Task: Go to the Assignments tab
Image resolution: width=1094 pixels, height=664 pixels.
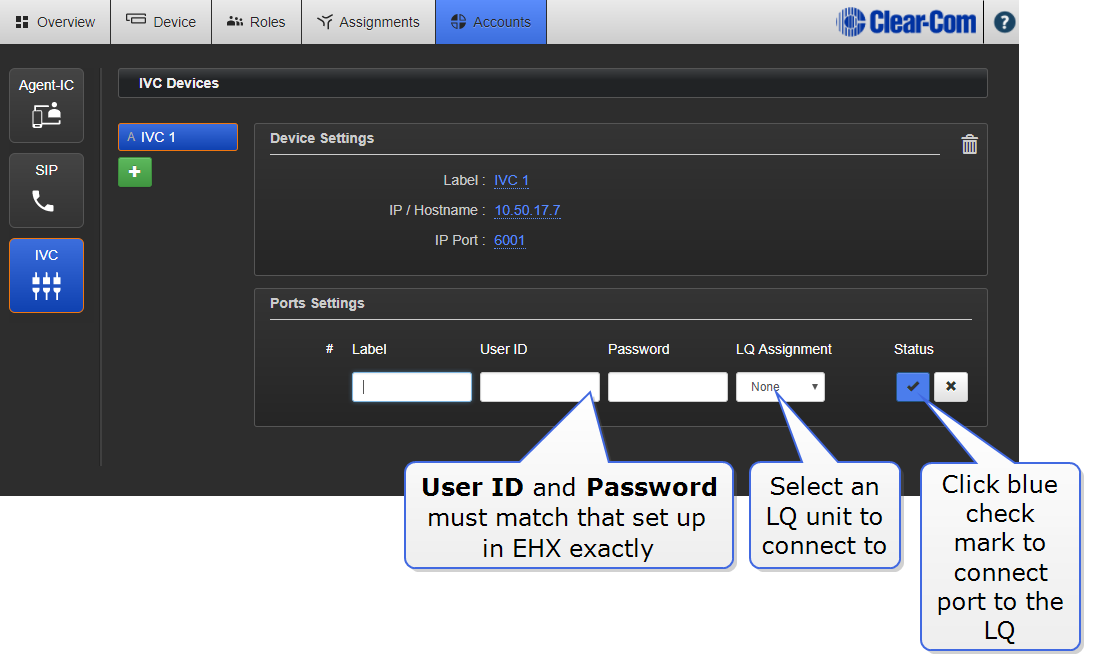Action: coord(368,22)
